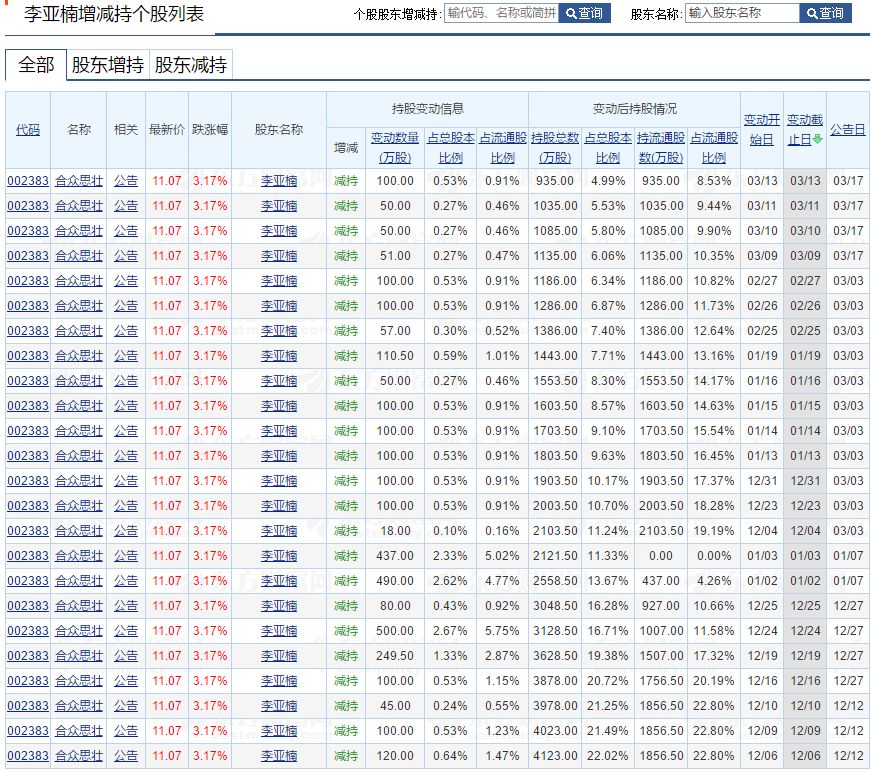Viewport: 872px width, 772px height.
Task: Click the 19.19% circulating share ratio cell
Action: [x=714, y=531]
